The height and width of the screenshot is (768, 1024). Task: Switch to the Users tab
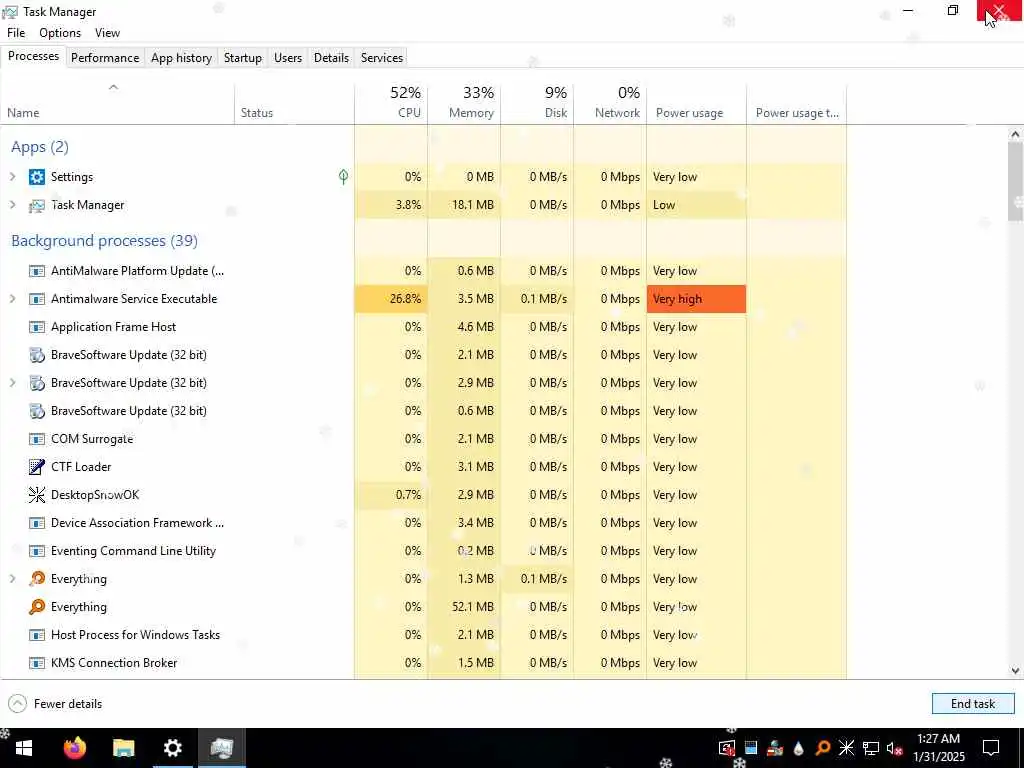(288, 57)
